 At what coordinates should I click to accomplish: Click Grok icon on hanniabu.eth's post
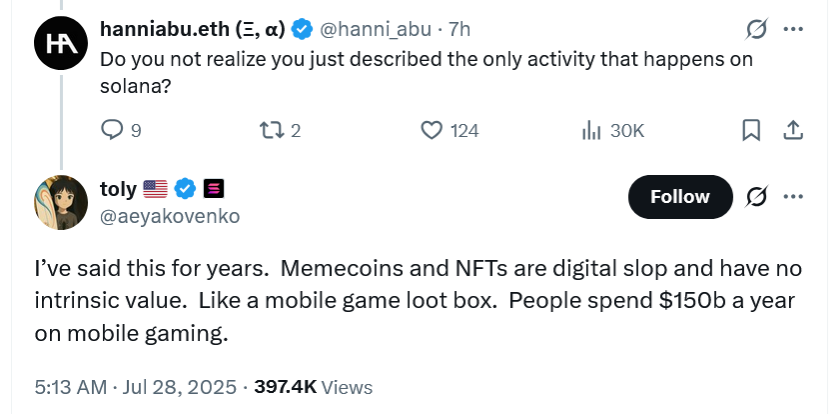pos(757,30)
